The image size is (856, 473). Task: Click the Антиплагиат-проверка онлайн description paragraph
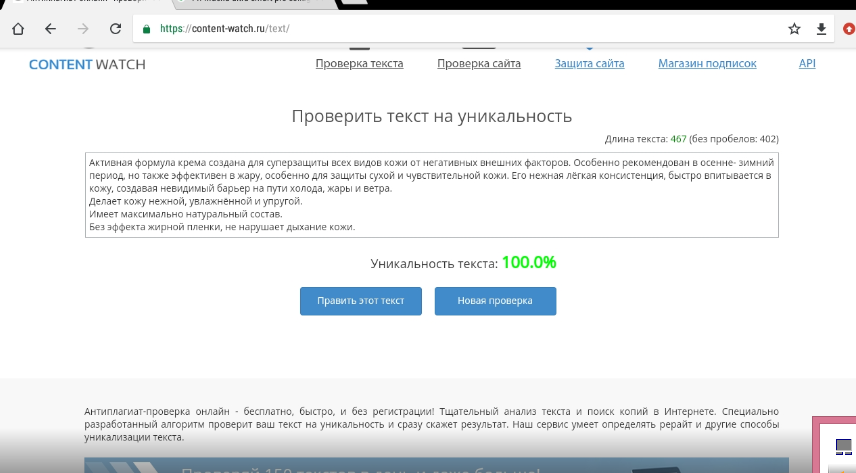431,424
